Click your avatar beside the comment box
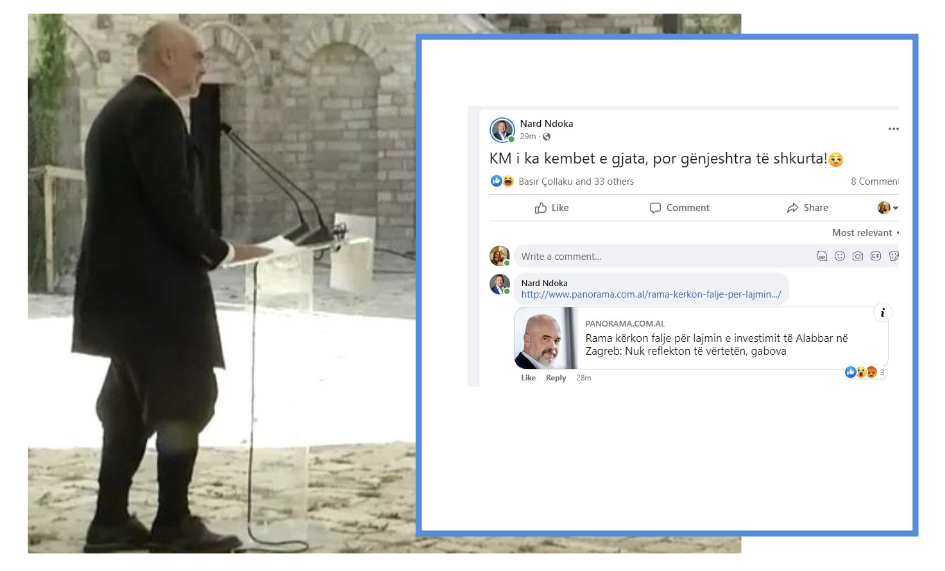Viewport: 945px width, 571px height. (x=500, y=256)
